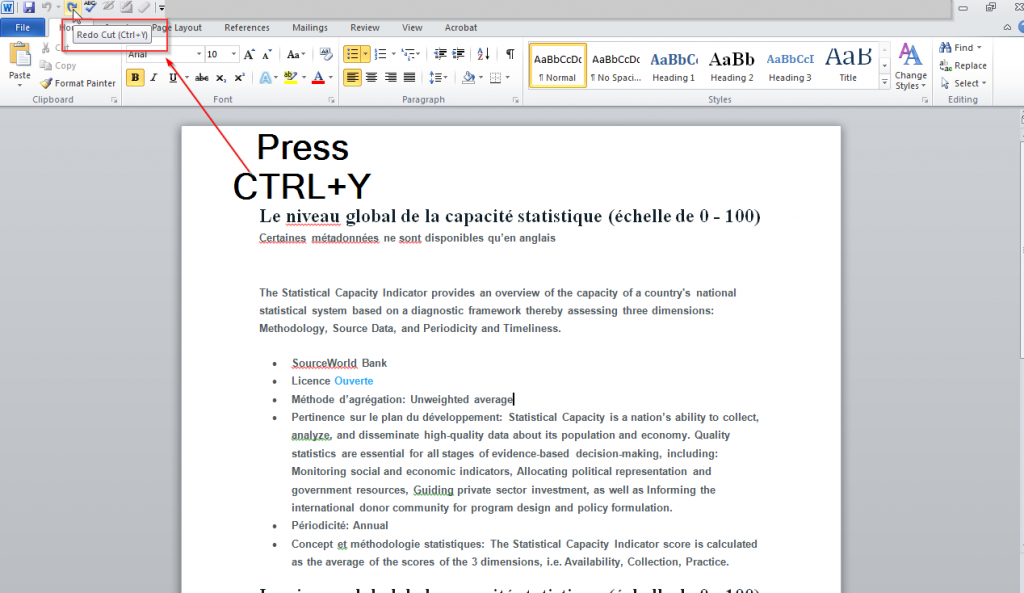The width and height of the screenshot is (1024, 593).
Task: Click the Borders icon
Action: pyautogui.click(x=496, y=78)
